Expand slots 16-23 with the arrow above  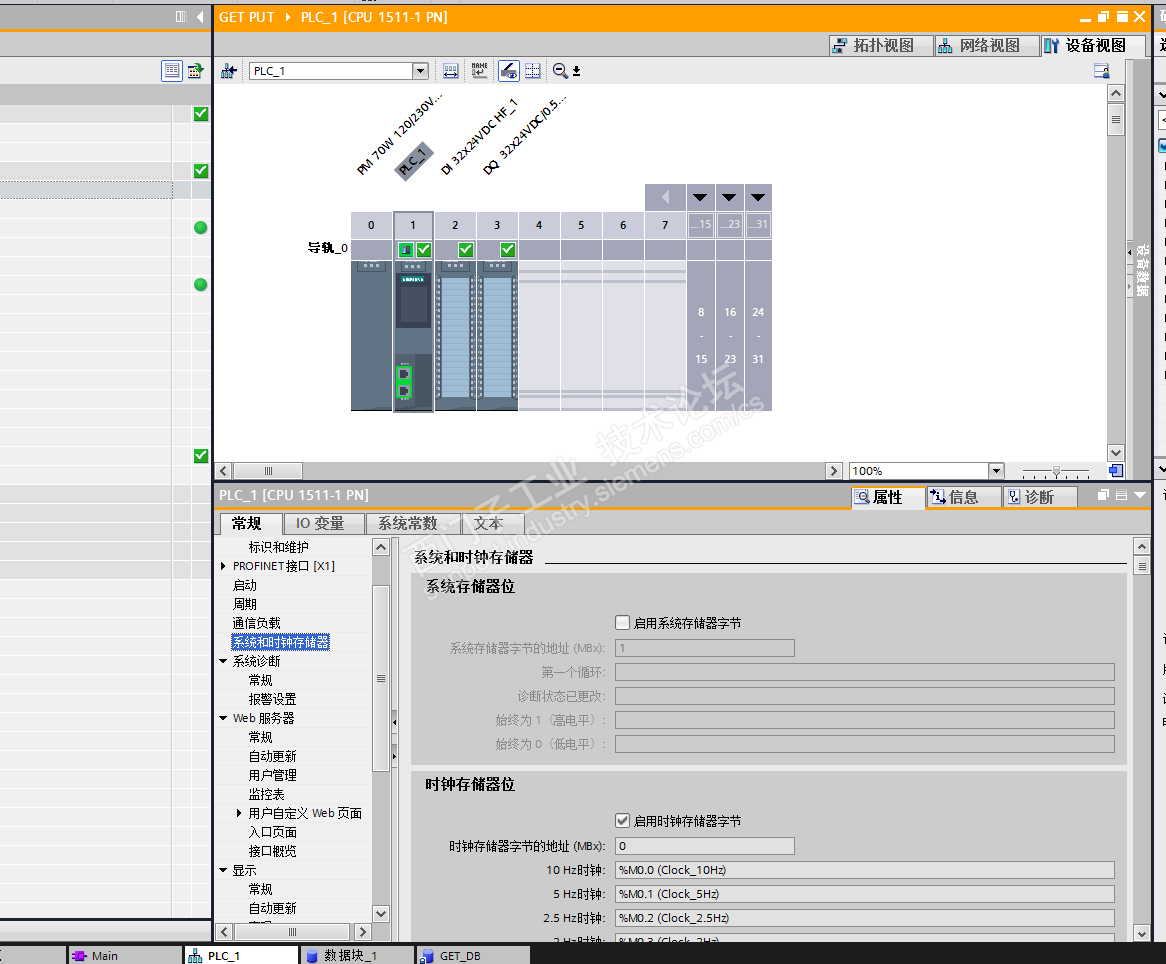[x=729, y=197]
